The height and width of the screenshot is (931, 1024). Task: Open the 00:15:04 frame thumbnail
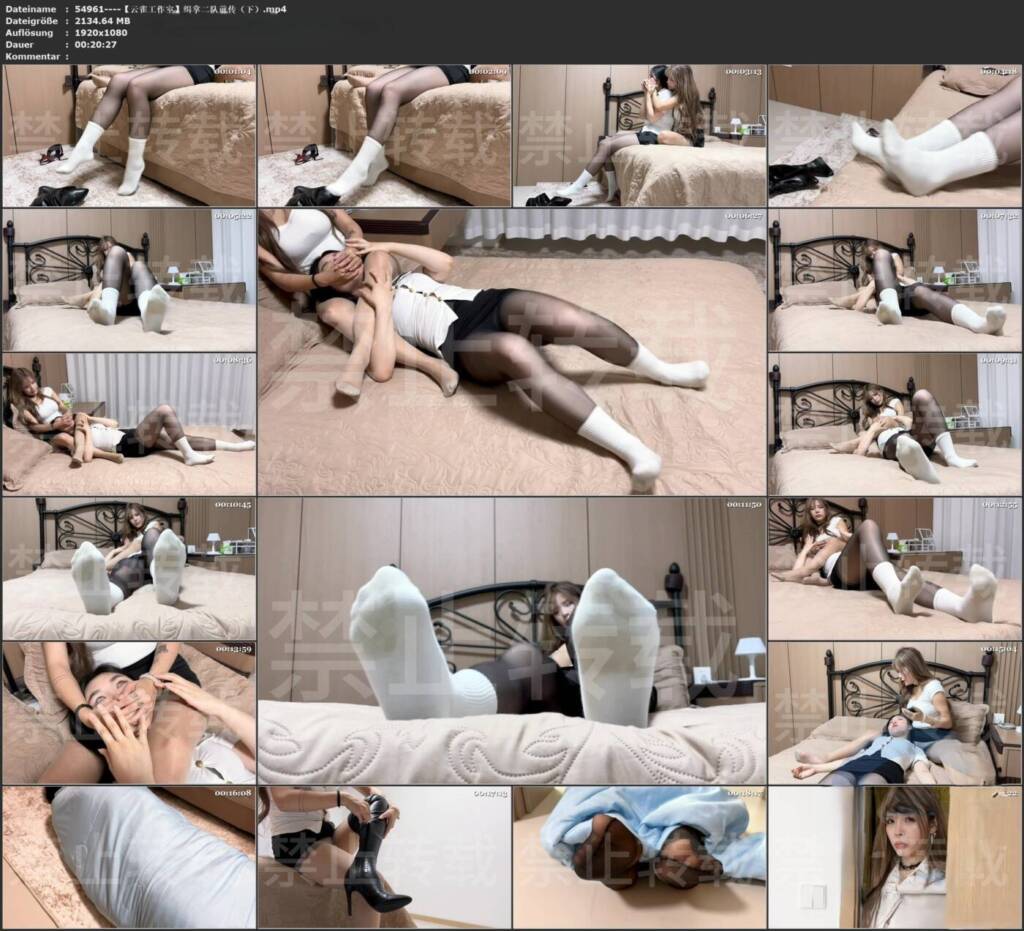(895, 714)
